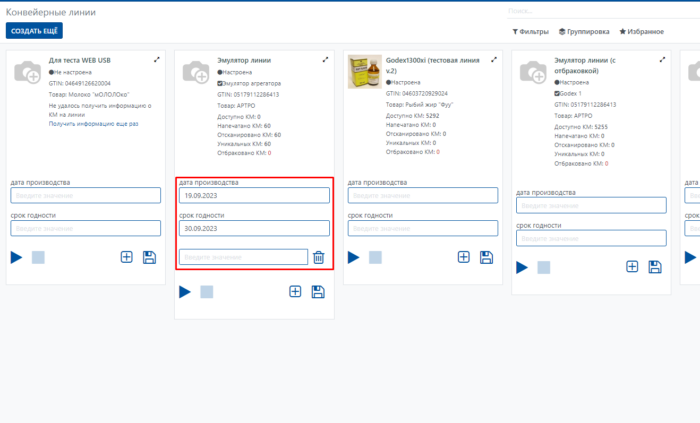Click 'срок годности' field showing 30.09.2023
Viewport: 700px width, 423px height.
(x=253, y=228)
